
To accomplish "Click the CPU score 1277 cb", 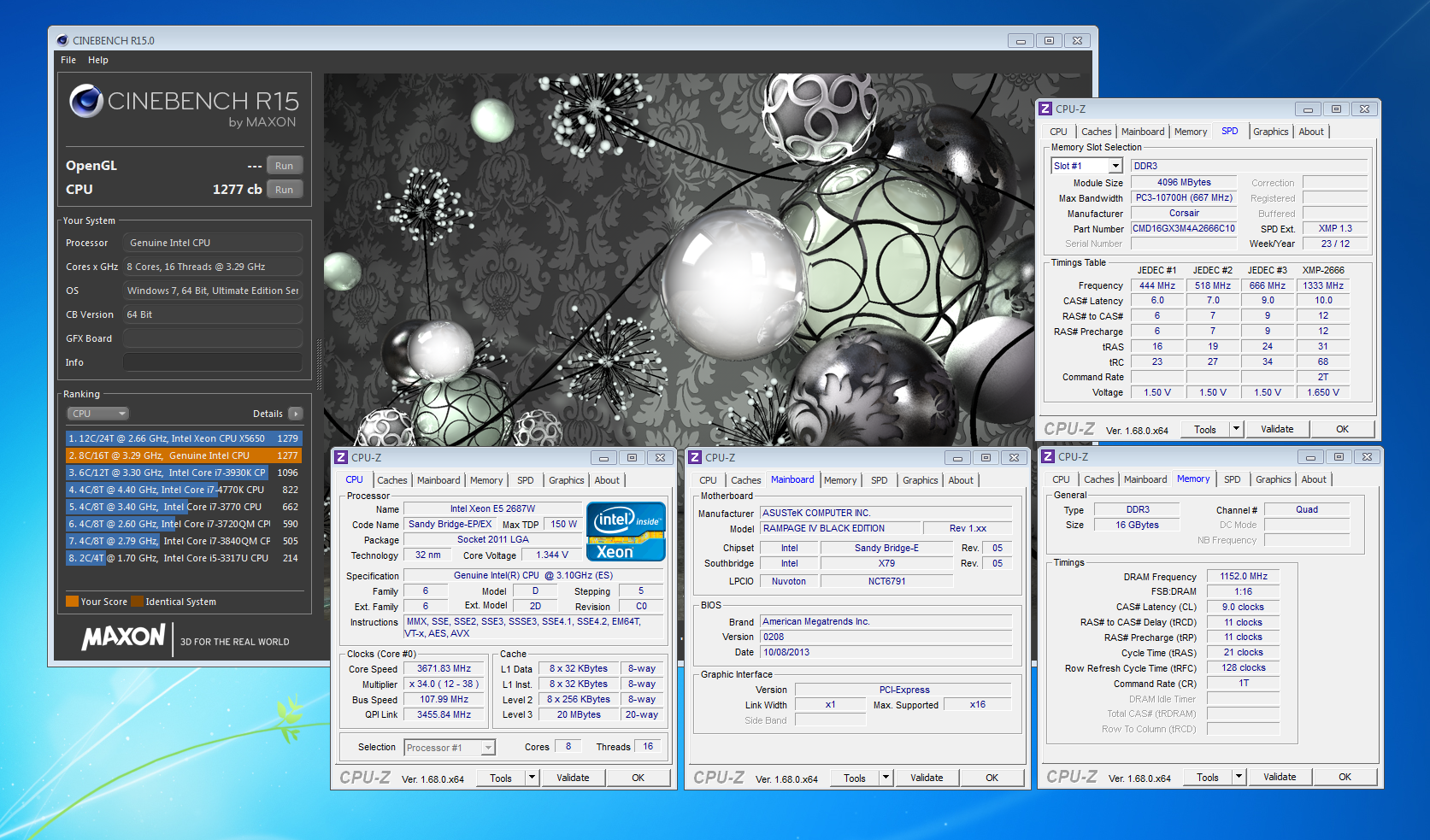I will tap(237, 190).
